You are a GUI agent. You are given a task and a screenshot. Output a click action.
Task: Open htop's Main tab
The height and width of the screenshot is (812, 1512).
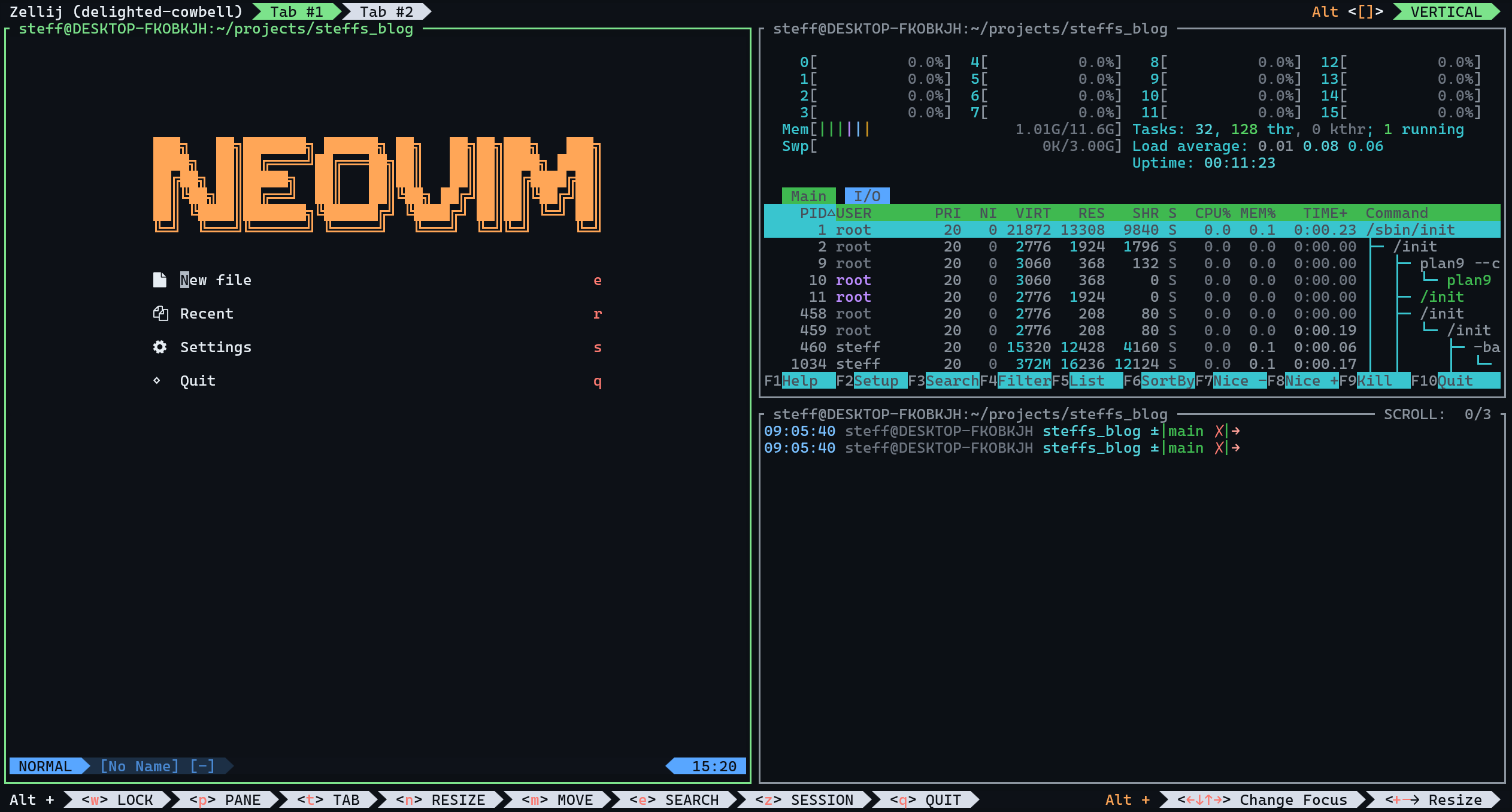click(808, 196)
